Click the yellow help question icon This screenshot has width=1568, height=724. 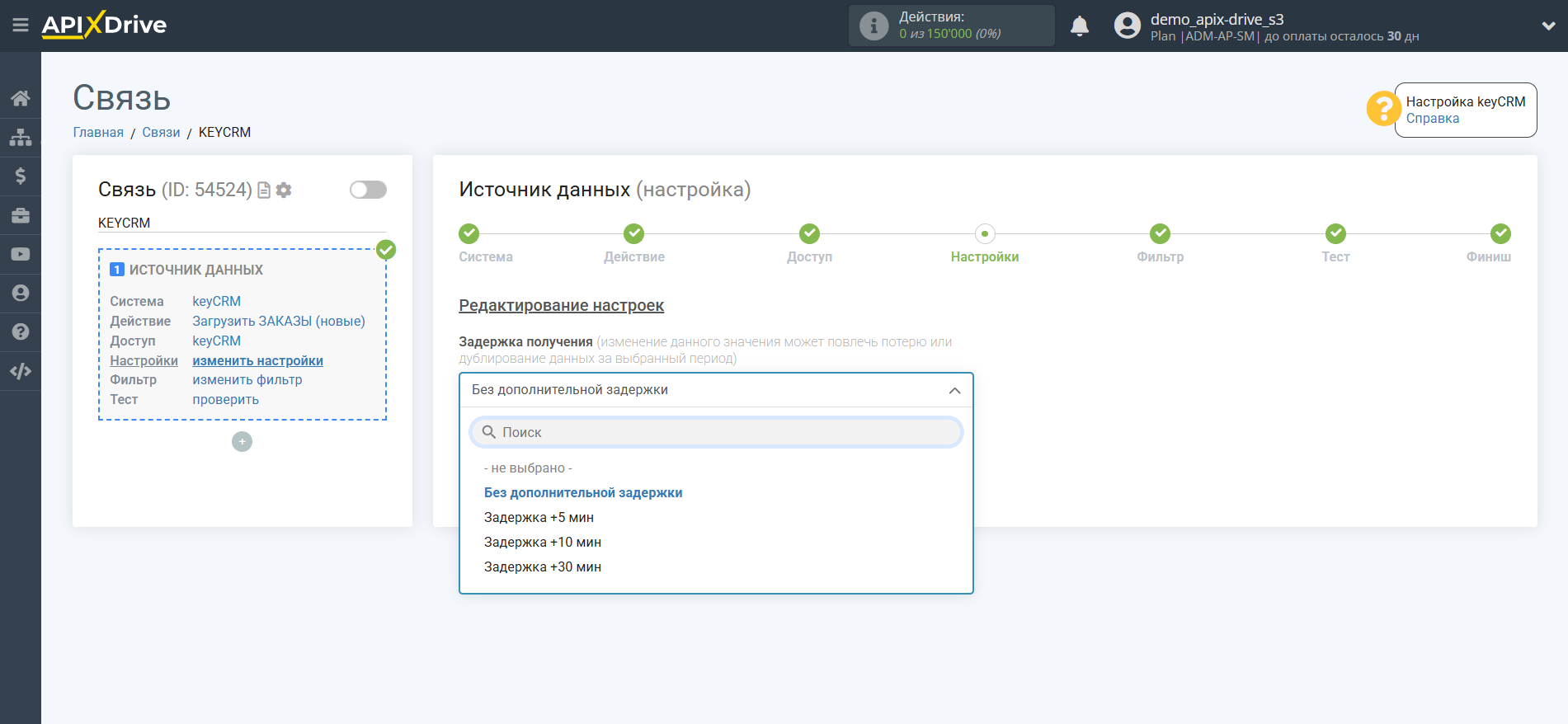pos(1383,109)
